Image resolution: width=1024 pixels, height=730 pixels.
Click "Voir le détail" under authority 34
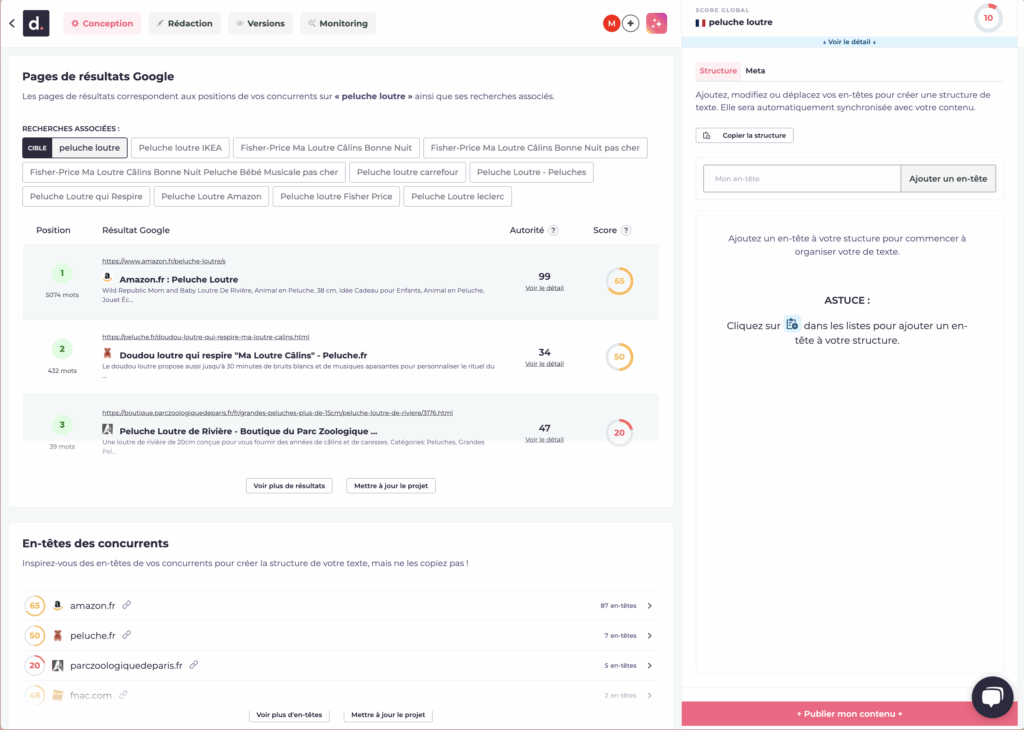click(544, 364)
